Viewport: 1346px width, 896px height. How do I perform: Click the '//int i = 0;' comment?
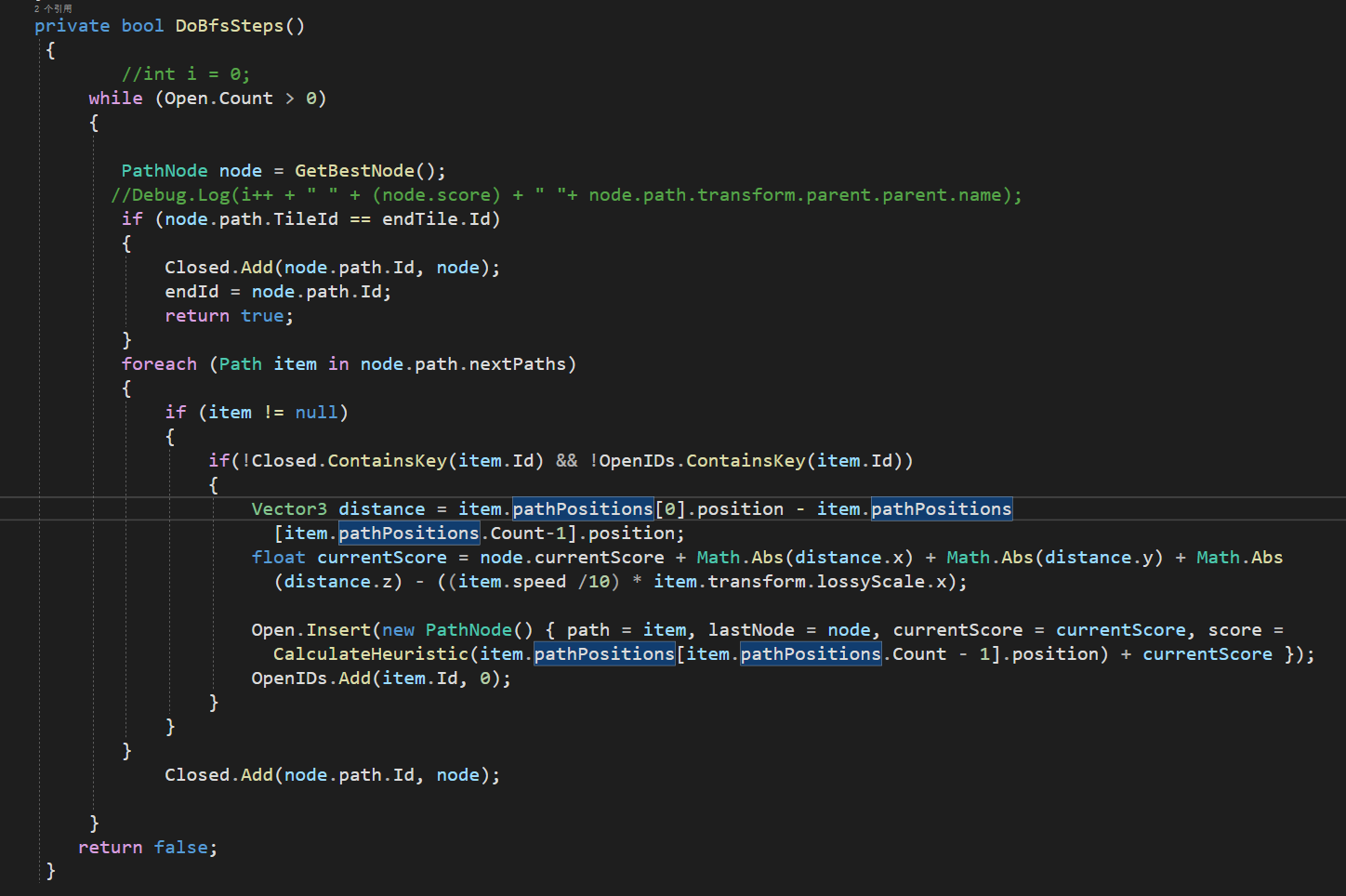click(x=186, y=74)
